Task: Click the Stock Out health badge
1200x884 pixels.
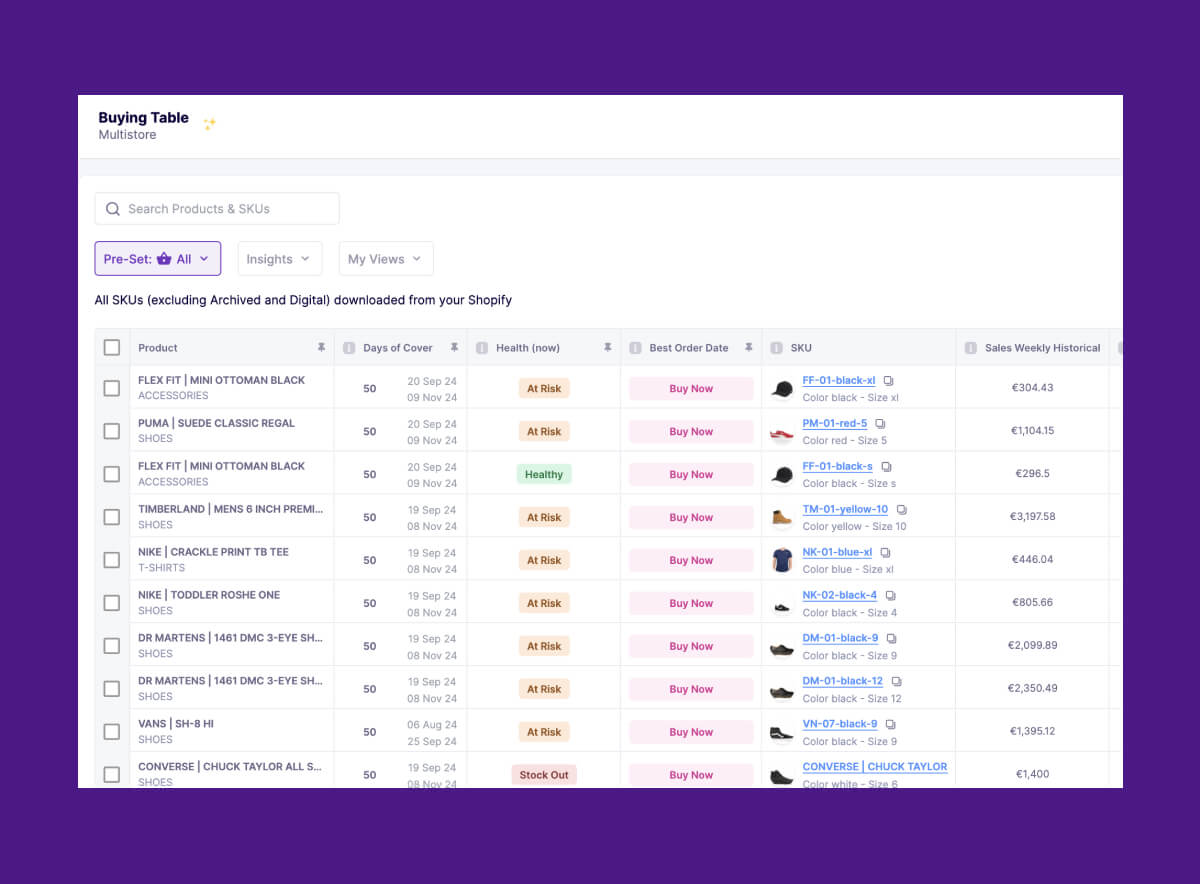Action: (x=544, y=775)
